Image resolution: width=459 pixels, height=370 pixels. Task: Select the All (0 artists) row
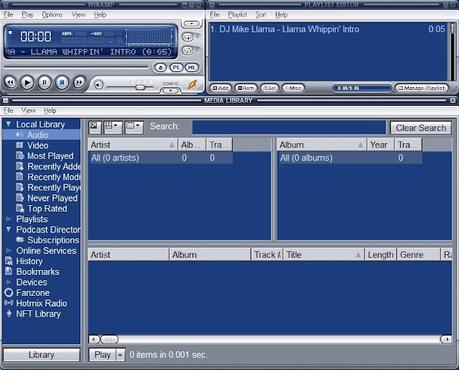[x=160, y=158]
